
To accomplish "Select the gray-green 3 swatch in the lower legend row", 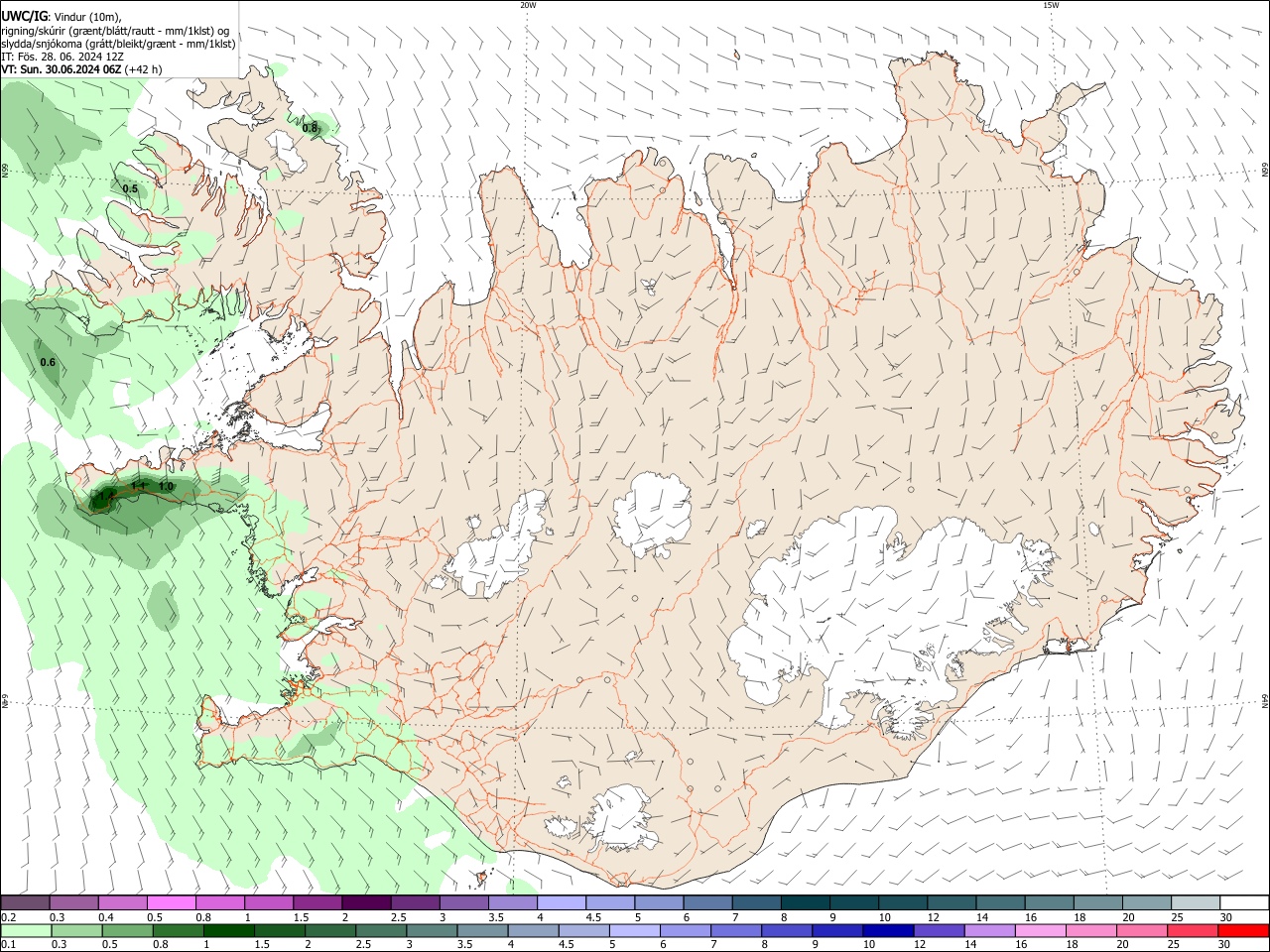I will click(x=432, y=930).
